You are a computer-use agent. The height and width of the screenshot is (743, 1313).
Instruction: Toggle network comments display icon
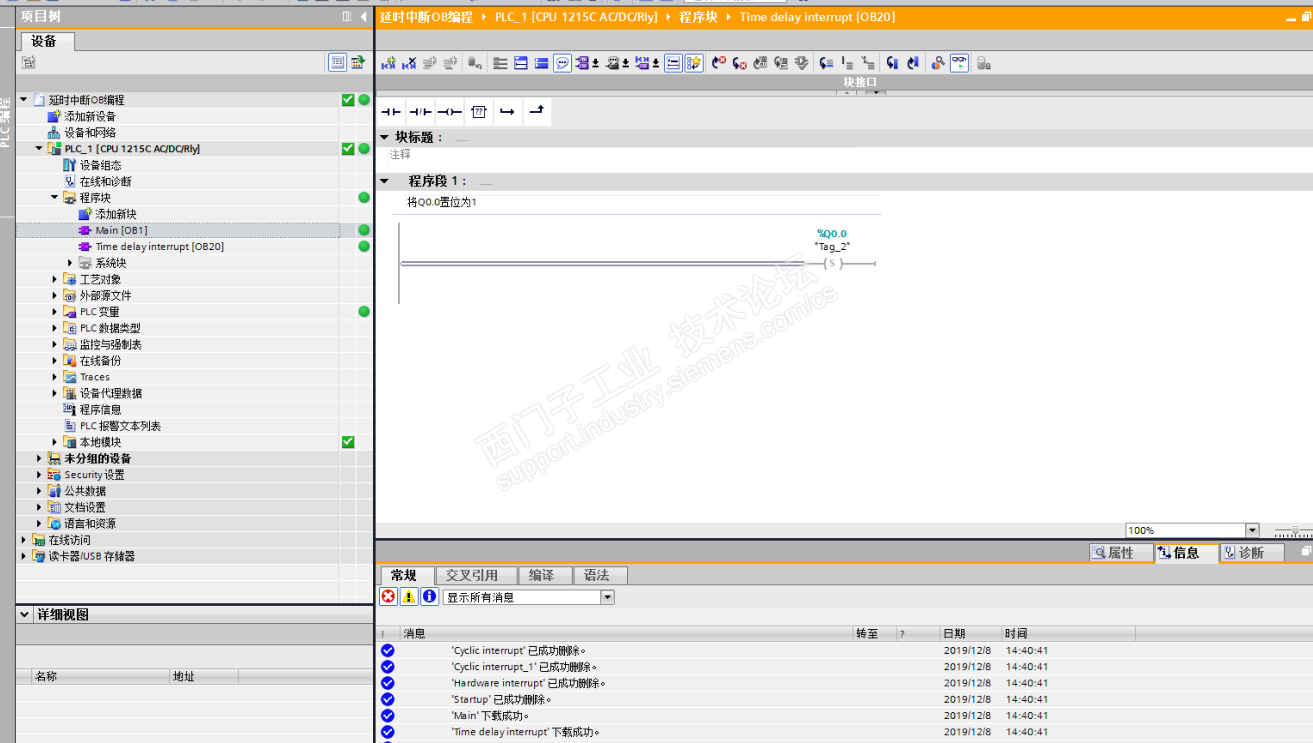[x=673, y=63]
